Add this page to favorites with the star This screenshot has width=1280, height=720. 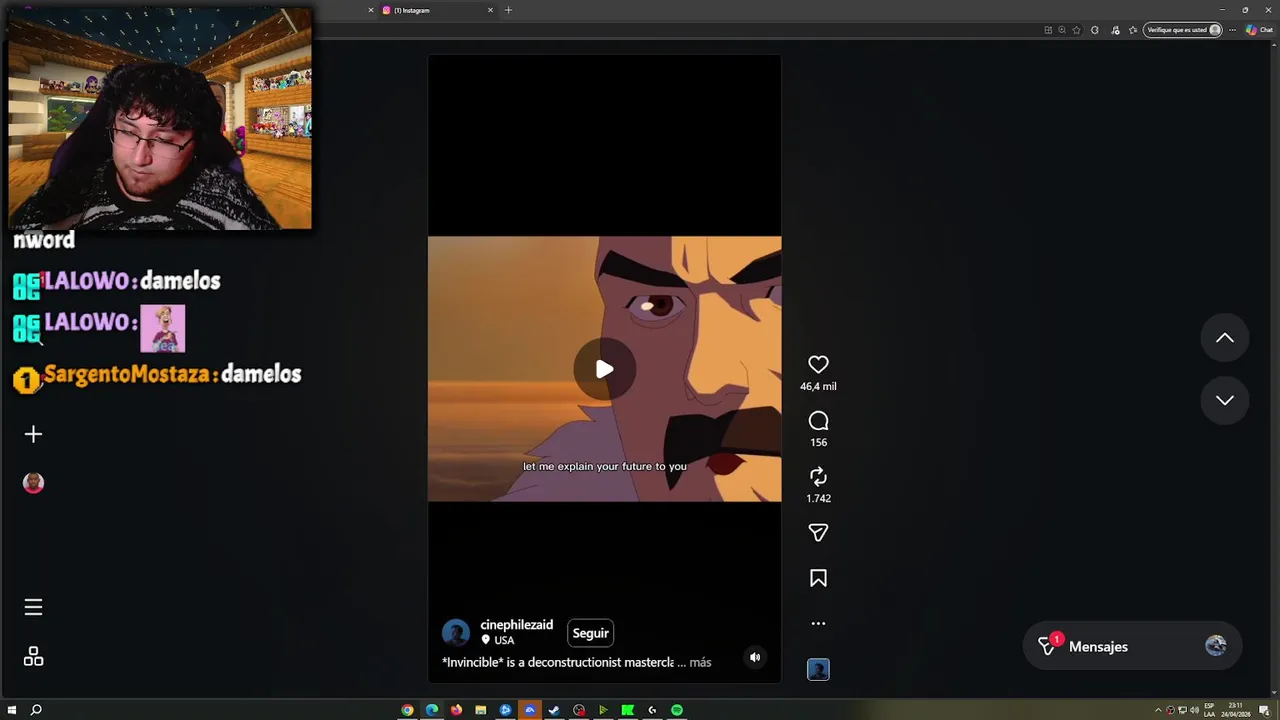pyautogui.click(x=1076, y=30)
